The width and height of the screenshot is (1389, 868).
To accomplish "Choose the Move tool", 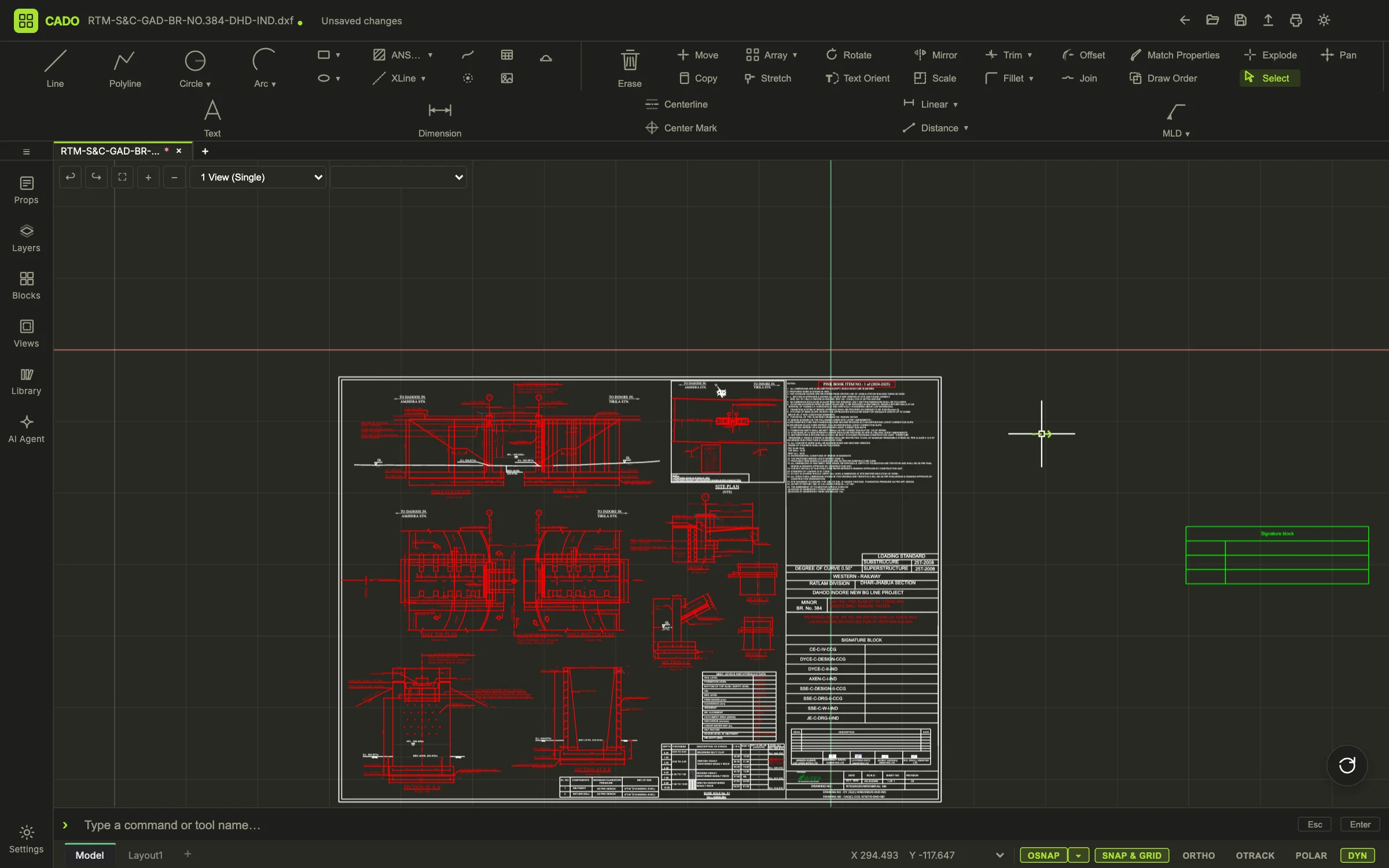I will 697,55.
